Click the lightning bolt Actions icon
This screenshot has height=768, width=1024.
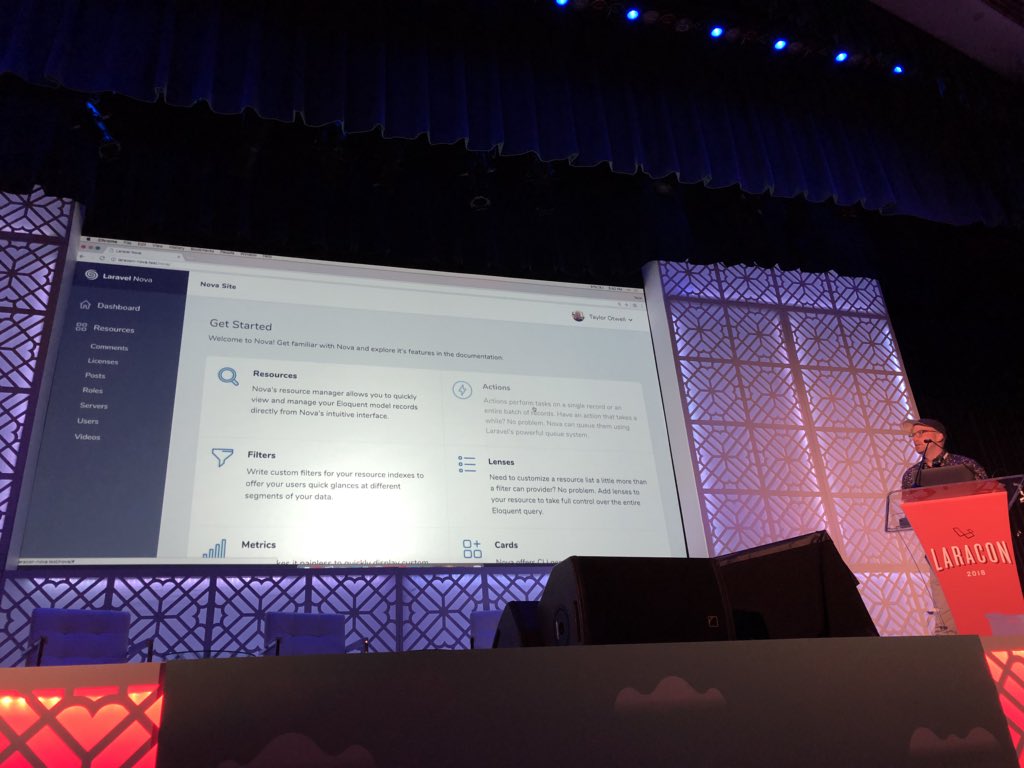[462, 390]
